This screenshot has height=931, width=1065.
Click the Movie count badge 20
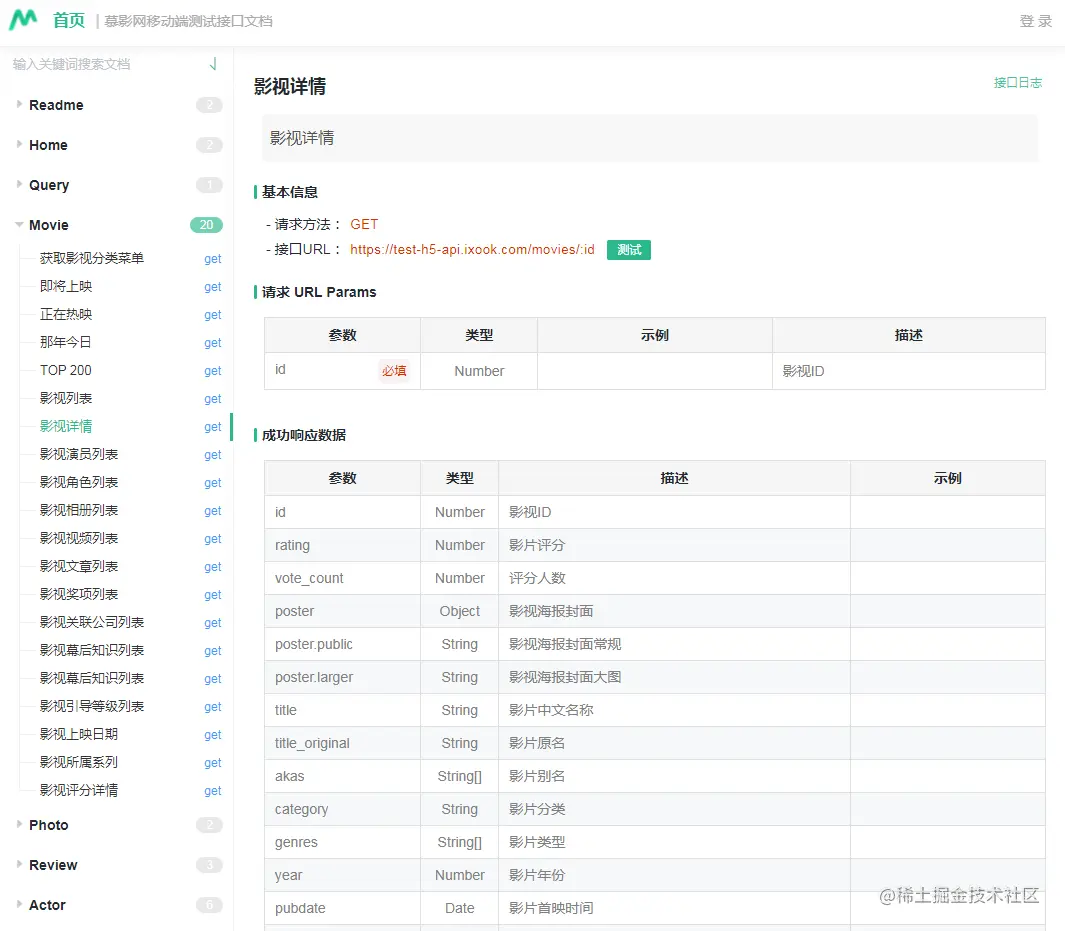[x=206, y=225]
